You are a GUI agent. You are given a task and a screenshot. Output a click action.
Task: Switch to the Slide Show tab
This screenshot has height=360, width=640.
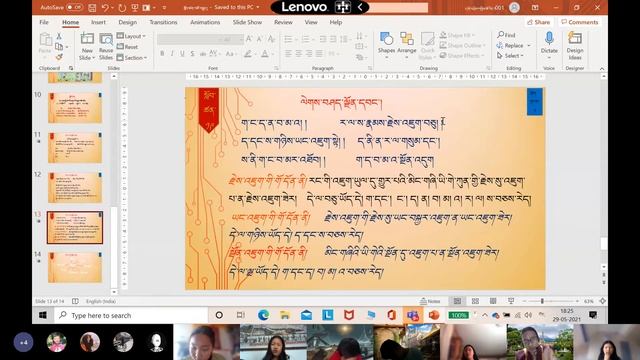[247, 22]
